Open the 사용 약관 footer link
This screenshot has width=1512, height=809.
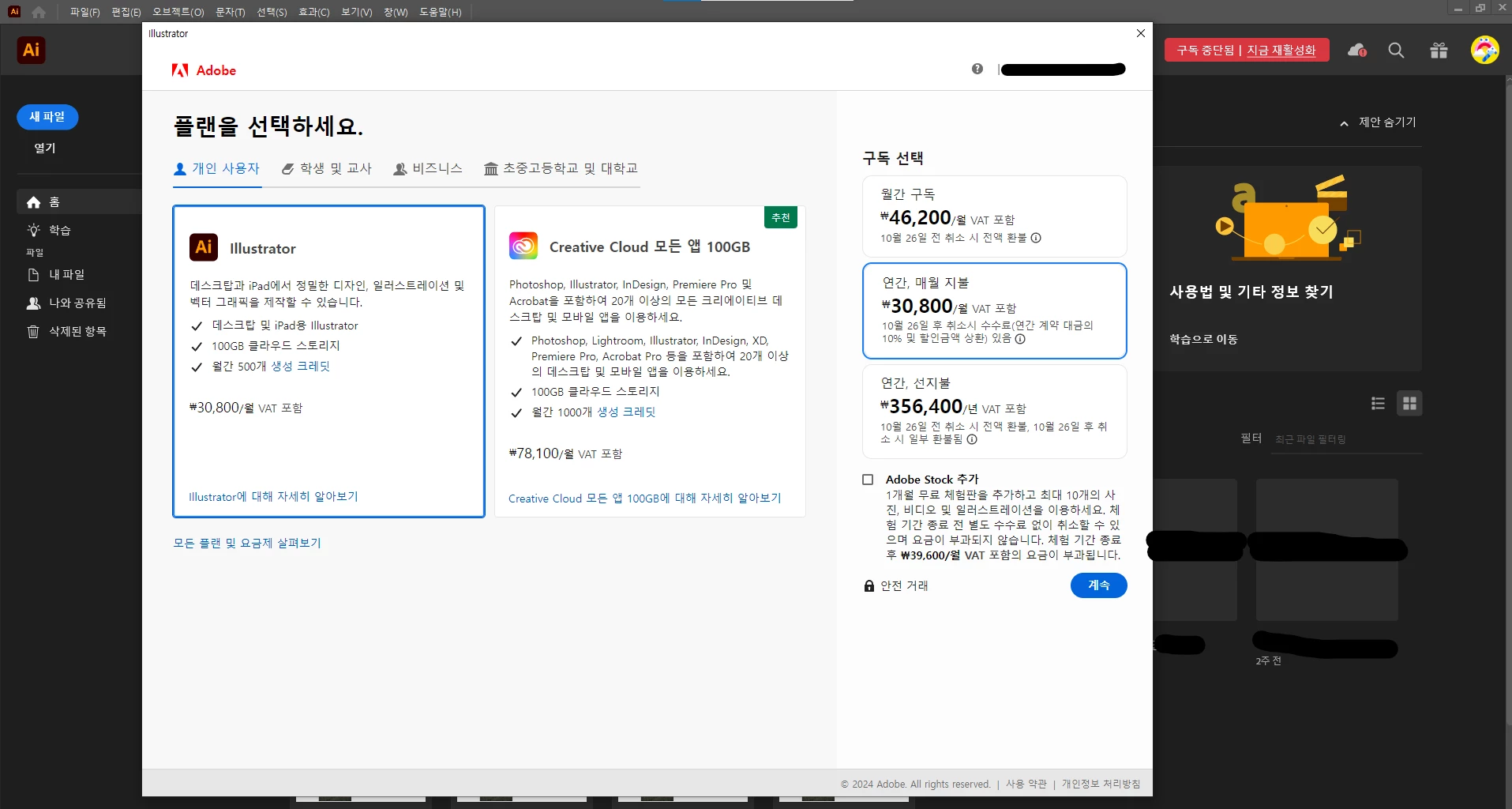pos(1026,784)
